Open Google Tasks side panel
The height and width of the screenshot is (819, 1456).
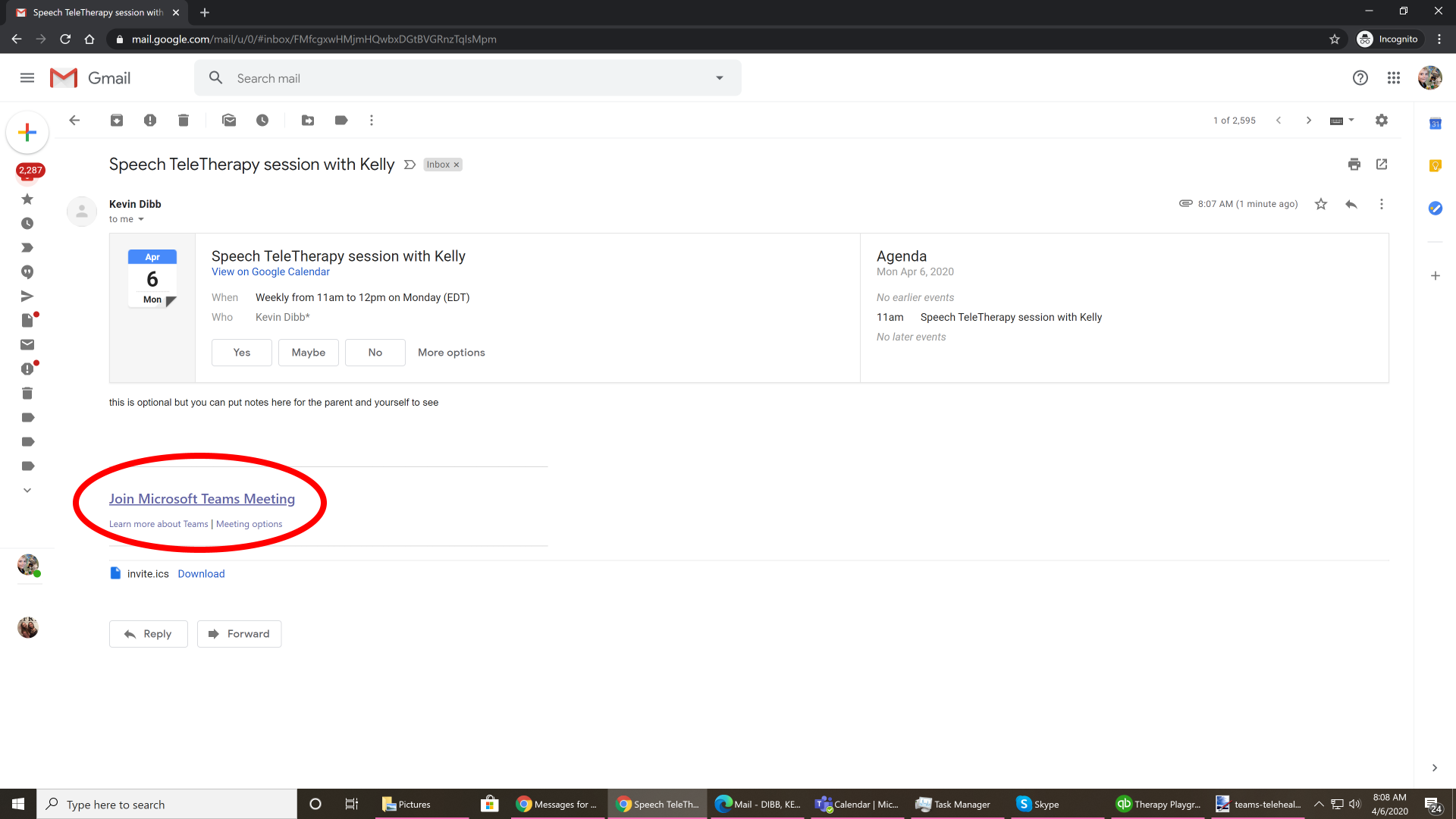[x=1436, y=208]
